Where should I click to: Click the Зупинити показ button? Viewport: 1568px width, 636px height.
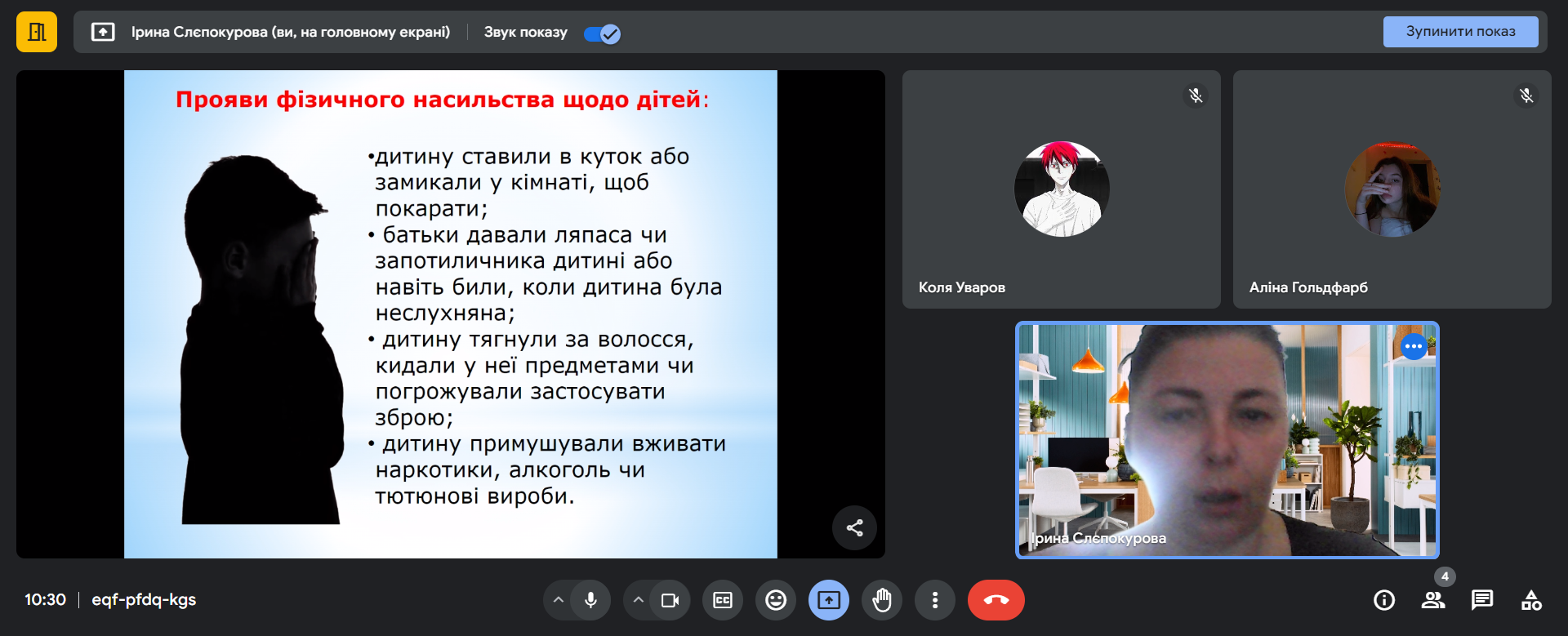click(1460, 32)
